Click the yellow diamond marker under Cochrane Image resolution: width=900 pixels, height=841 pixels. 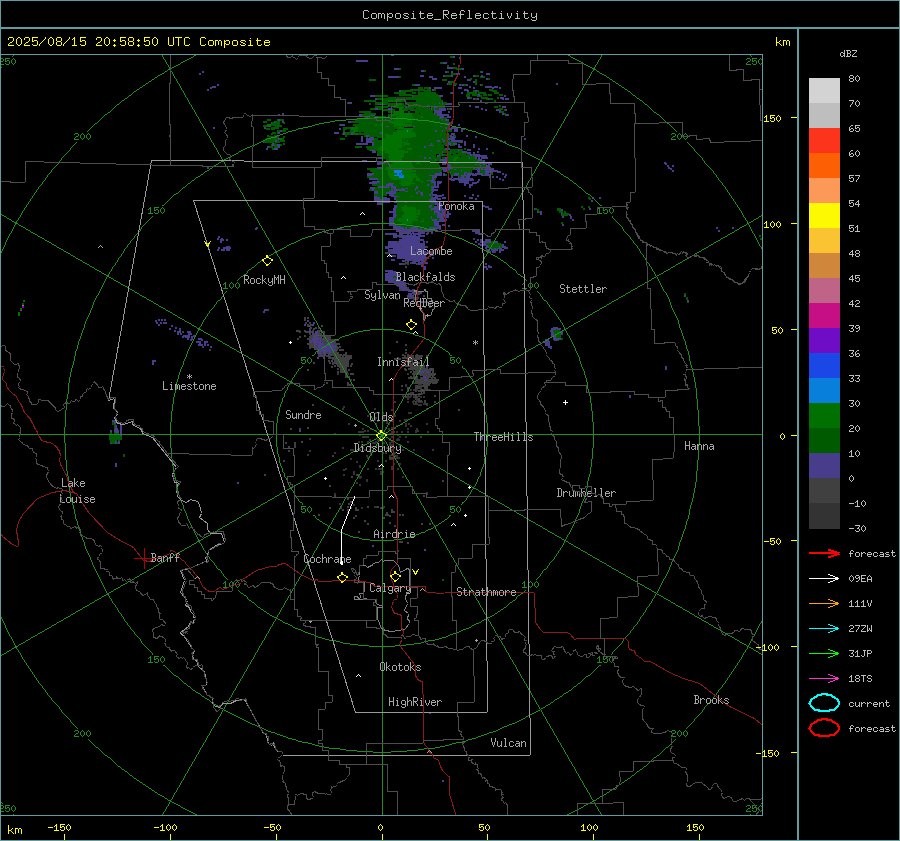(343, 577)
